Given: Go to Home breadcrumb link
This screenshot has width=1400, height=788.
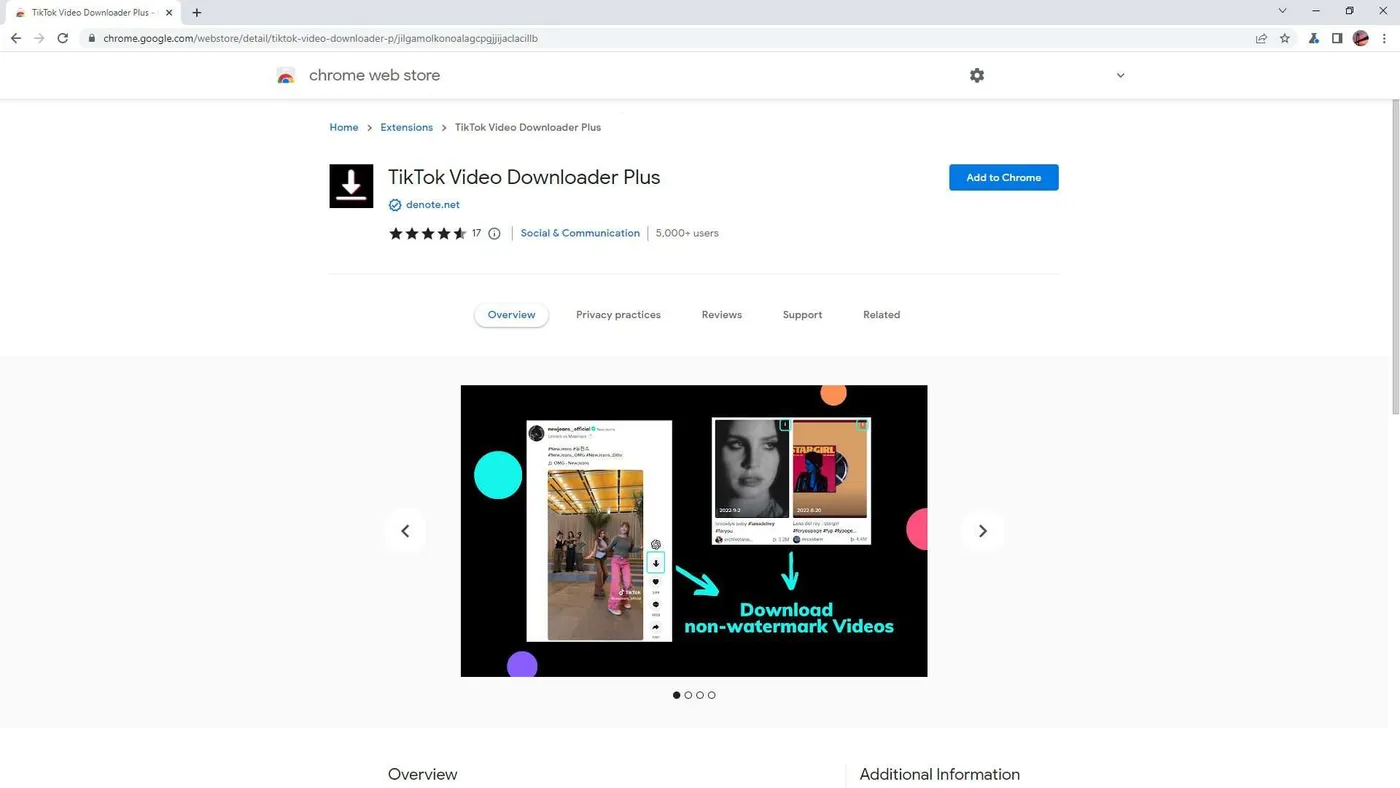Looking at the screenshot, I should pyautogui.click(x=344, y=128).
